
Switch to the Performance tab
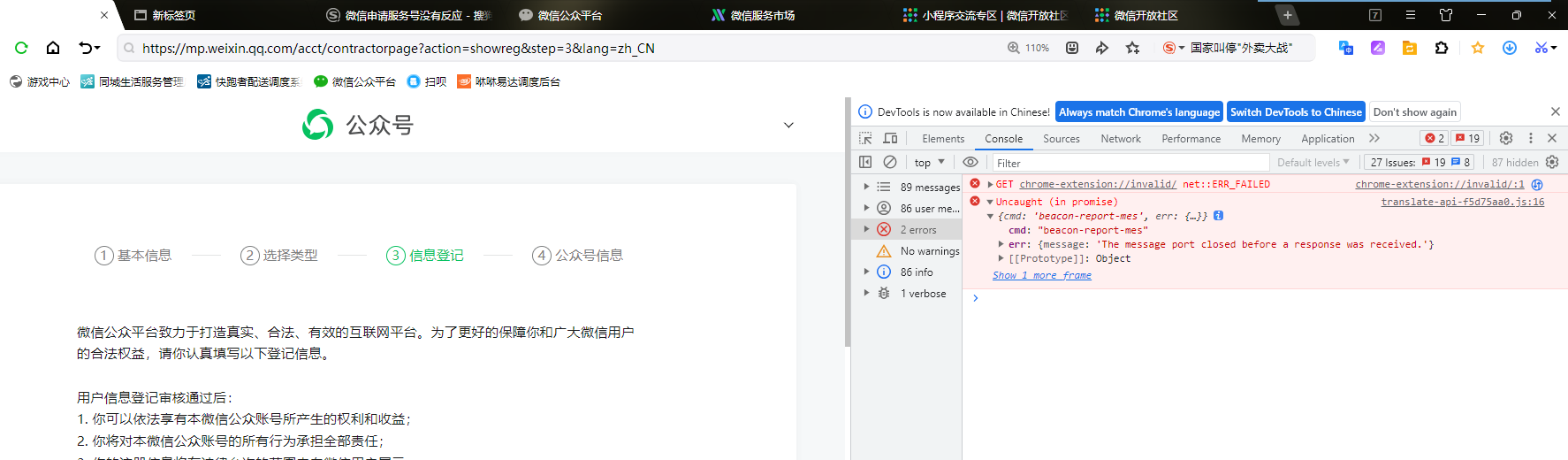pos(1191,138)
